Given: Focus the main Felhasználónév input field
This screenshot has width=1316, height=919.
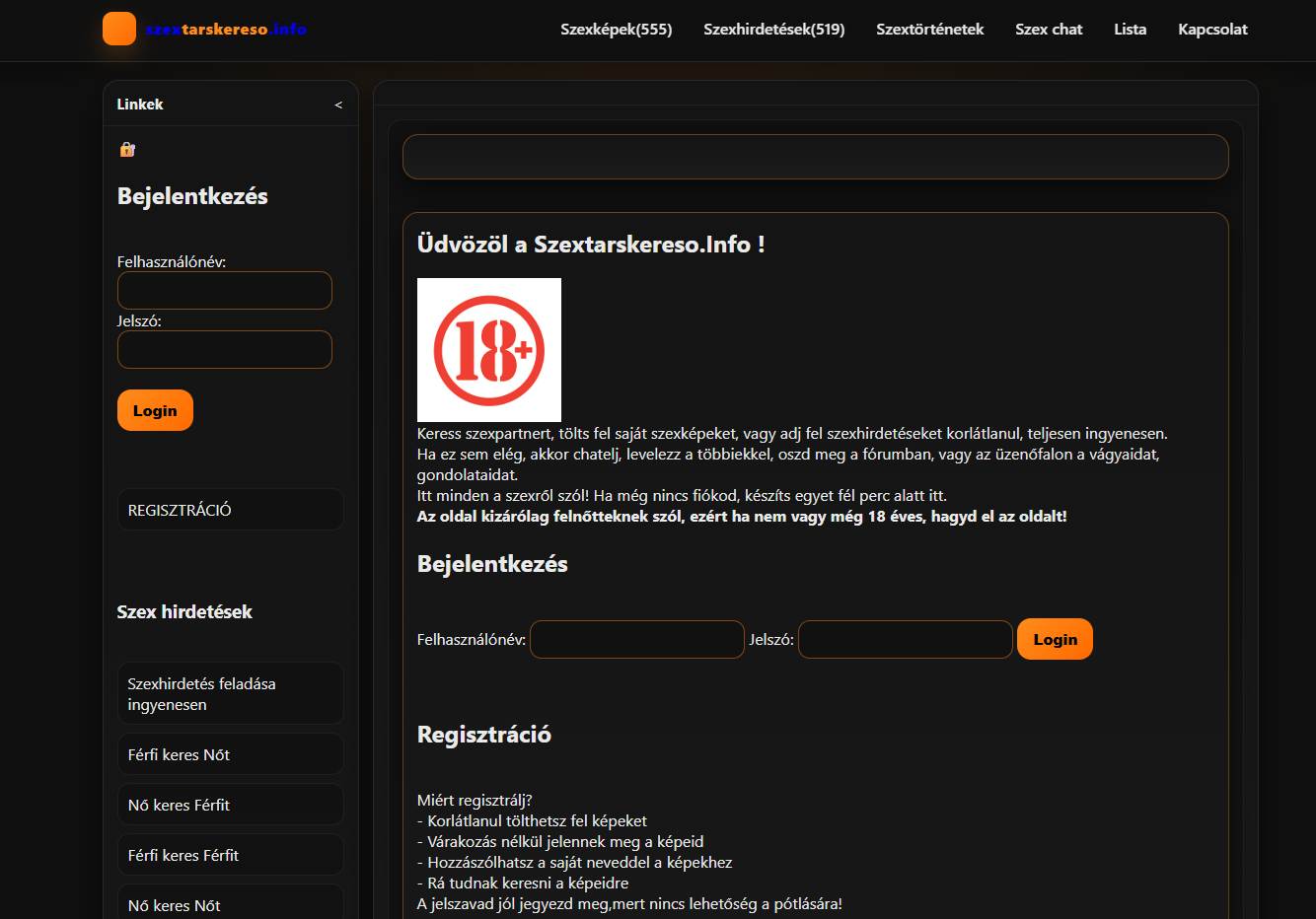Looking at the screenshot, I should 637,639.
